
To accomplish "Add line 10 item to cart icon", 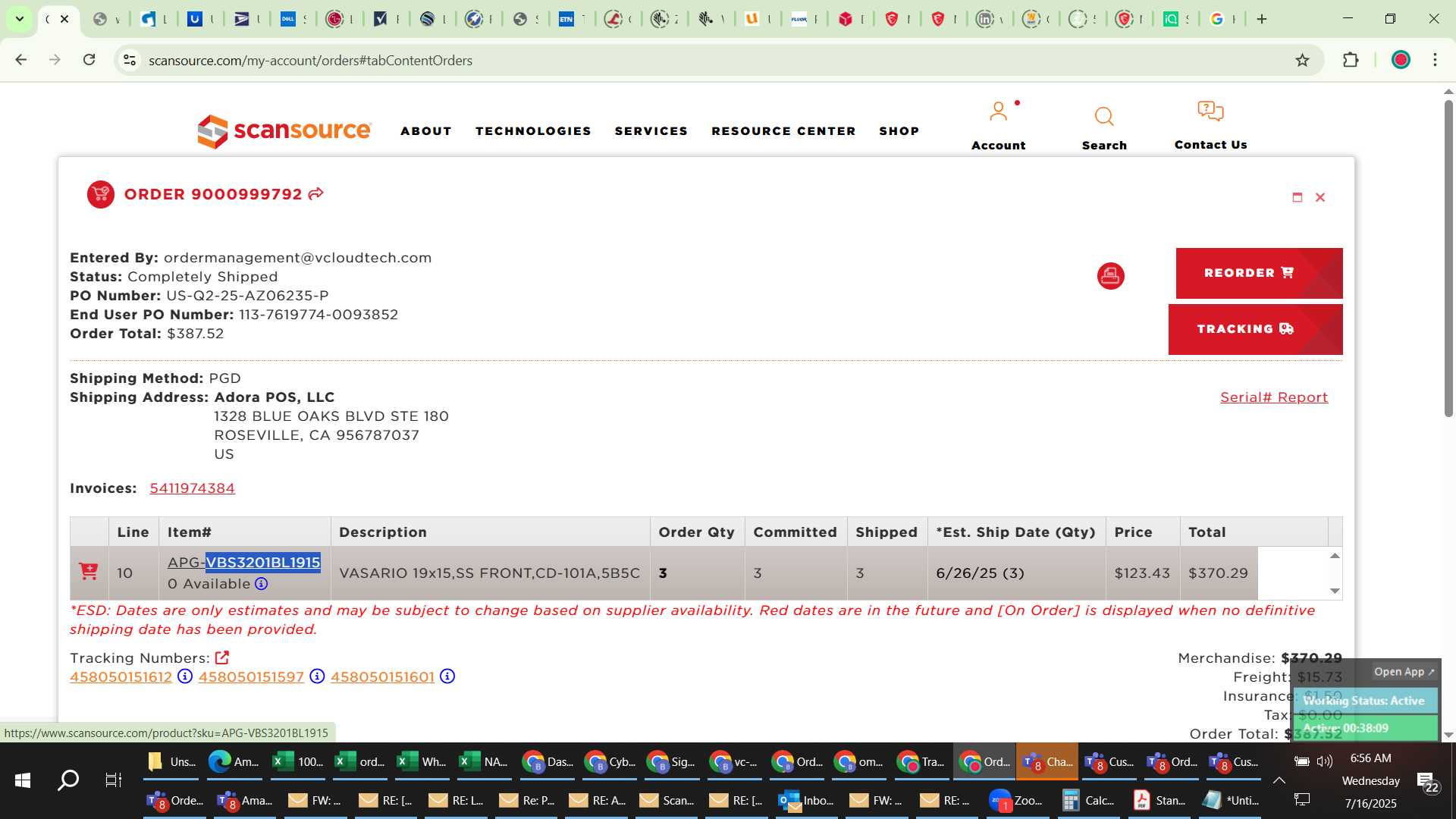I will pos(89,571).
